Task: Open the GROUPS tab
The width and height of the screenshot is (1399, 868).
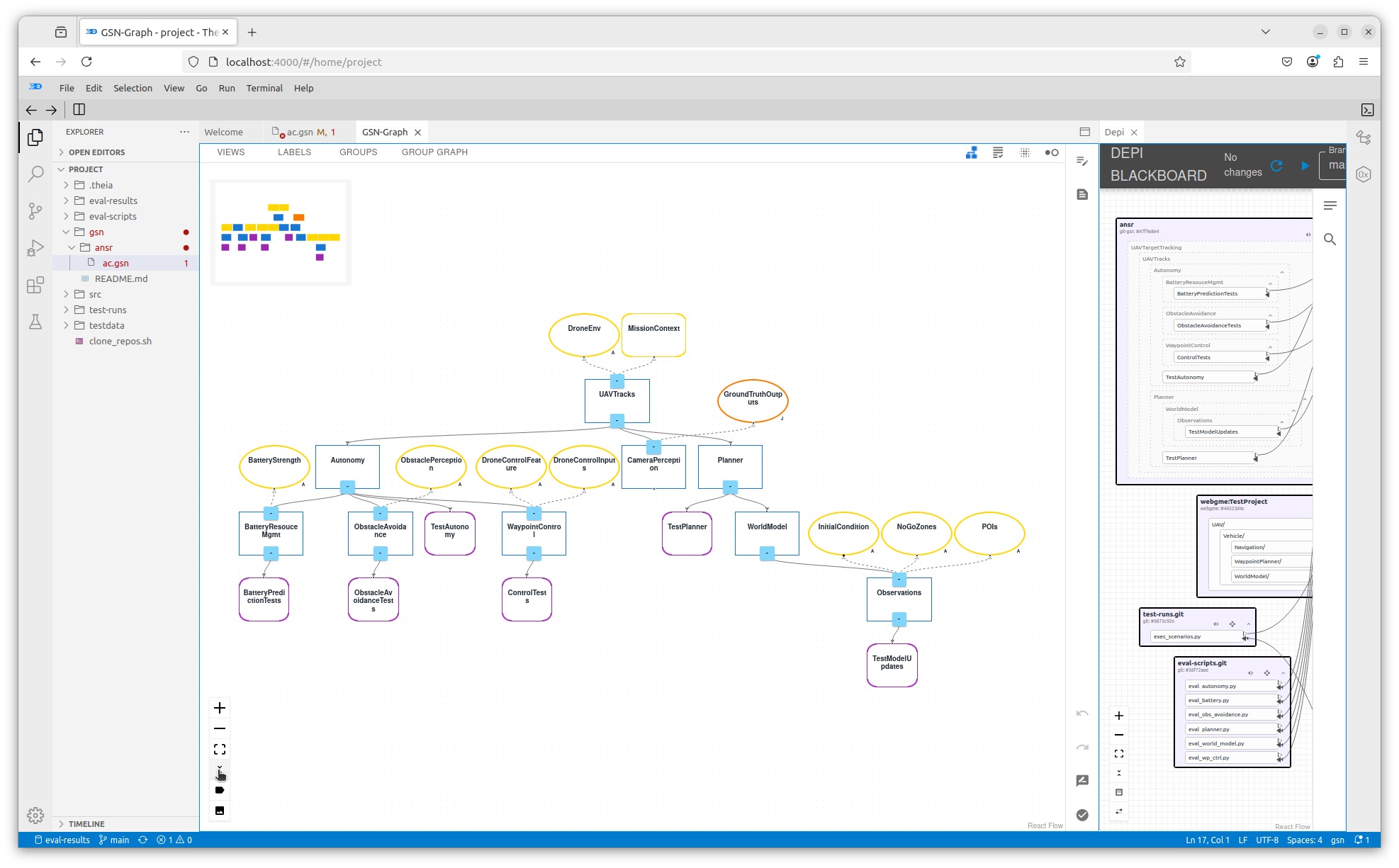Action: [358, 152]
